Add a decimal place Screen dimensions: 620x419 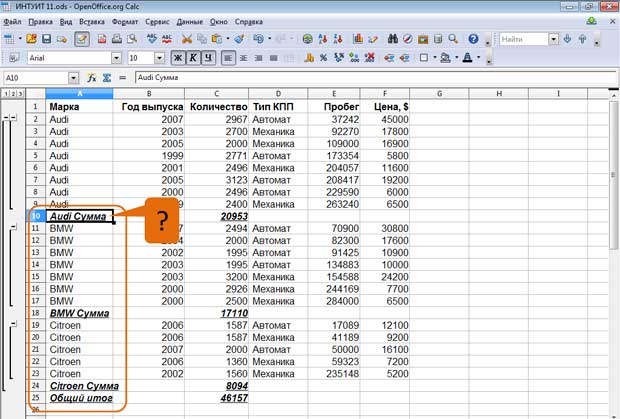(x=354, y=58)
